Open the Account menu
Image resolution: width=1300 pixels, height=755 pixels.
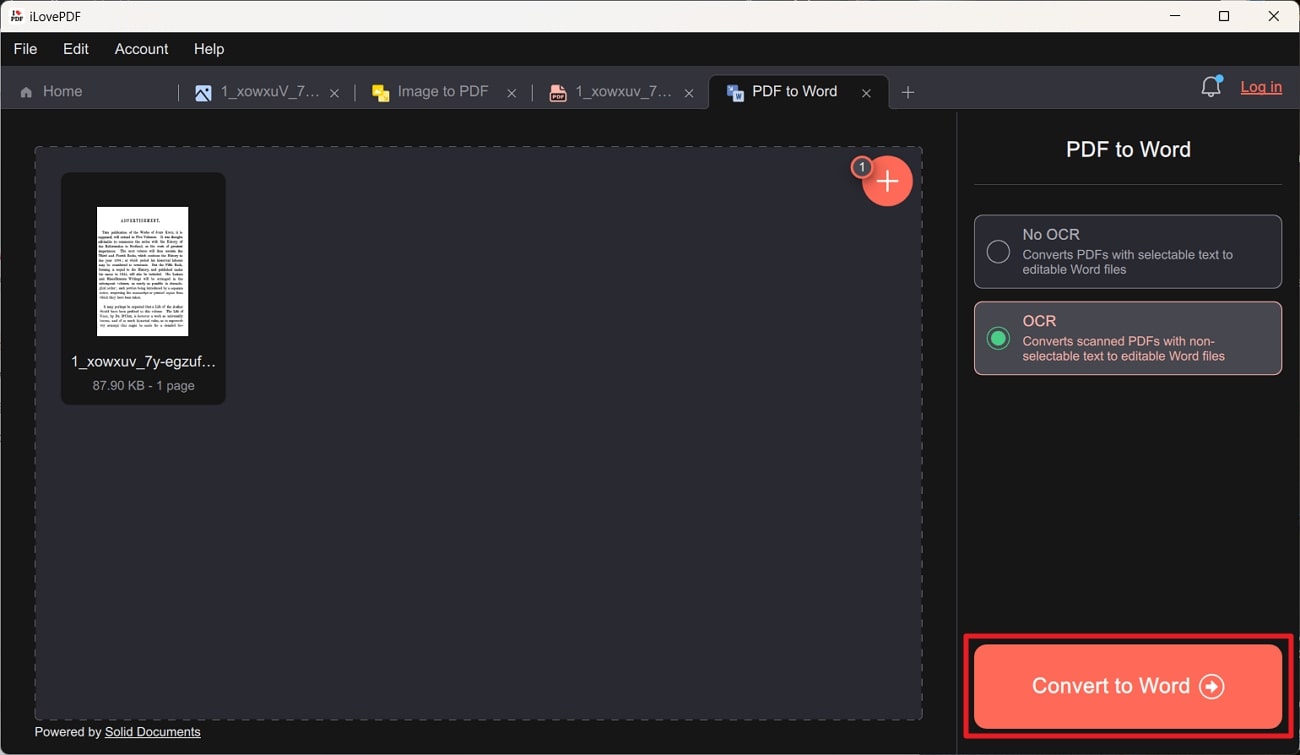(141, 49)
